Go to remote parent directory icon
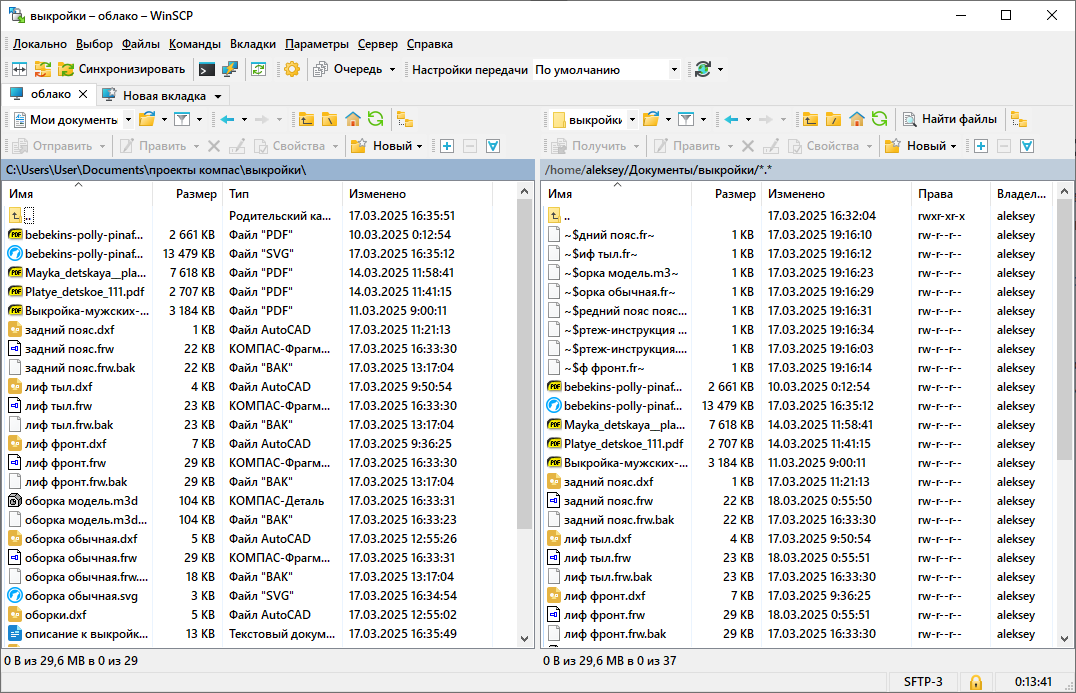This screenshot has width=1076, height=693. (x=810, y=119)
